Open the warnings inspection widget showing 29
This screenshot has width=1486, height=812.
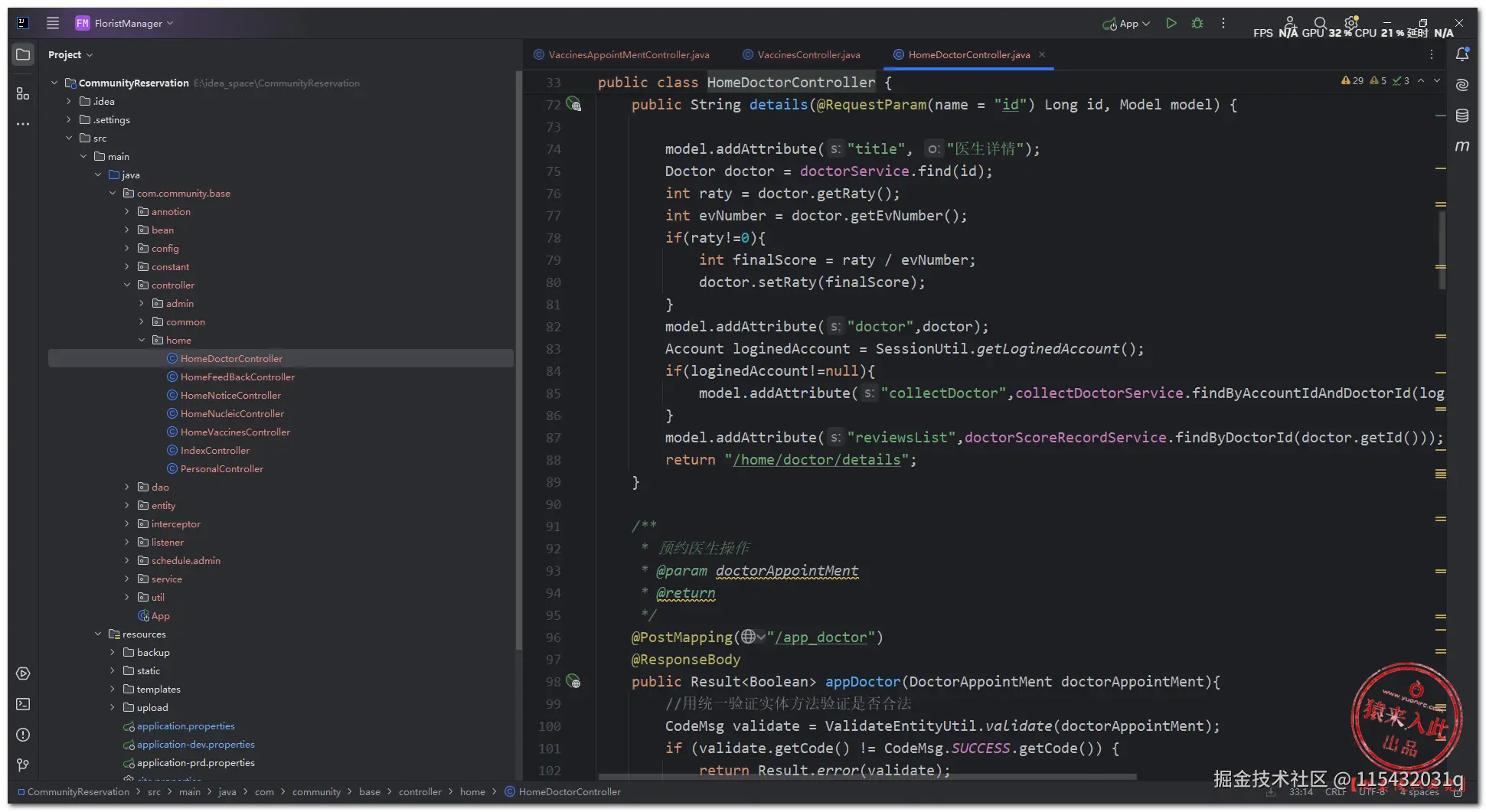coord(1352,80)
